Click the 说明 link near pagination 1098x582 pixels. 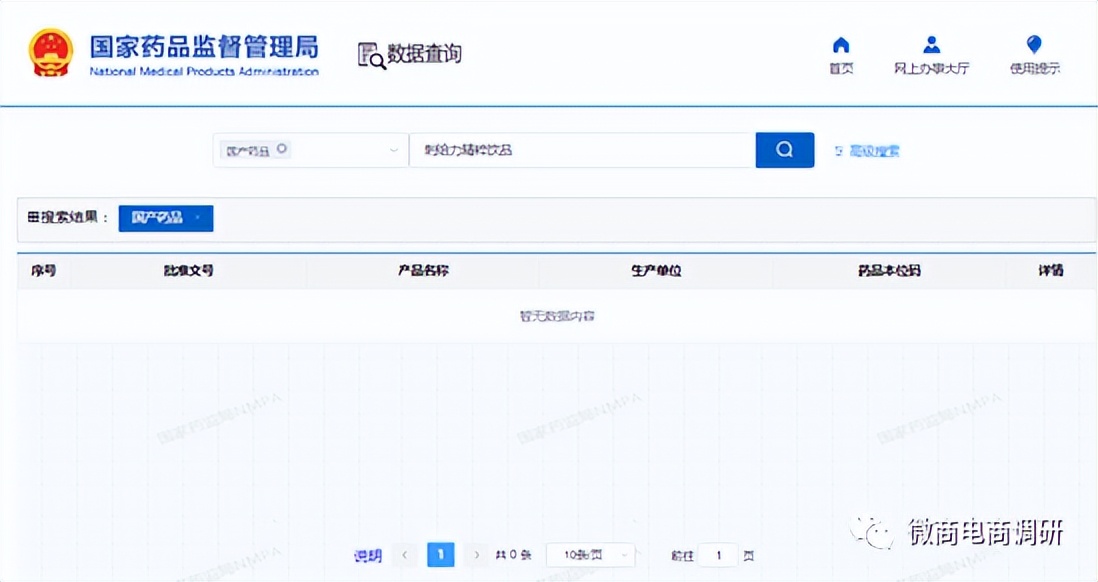[370, 555]
